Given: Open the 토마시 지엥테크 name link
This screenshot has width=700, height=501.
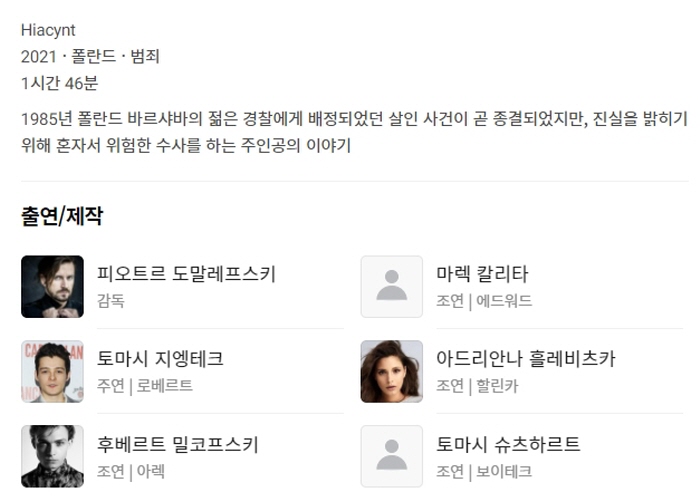Looking at the screenshot, I should pos(160,359).
